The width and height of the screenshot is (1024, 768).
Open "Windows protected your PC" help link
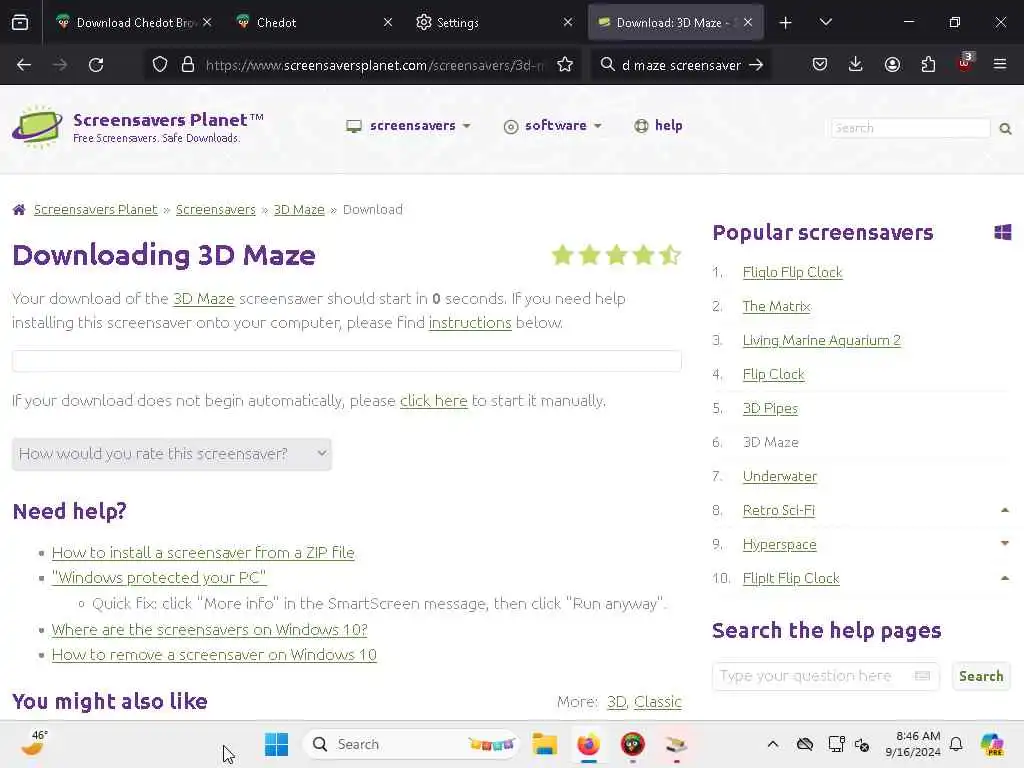(159, 578)
